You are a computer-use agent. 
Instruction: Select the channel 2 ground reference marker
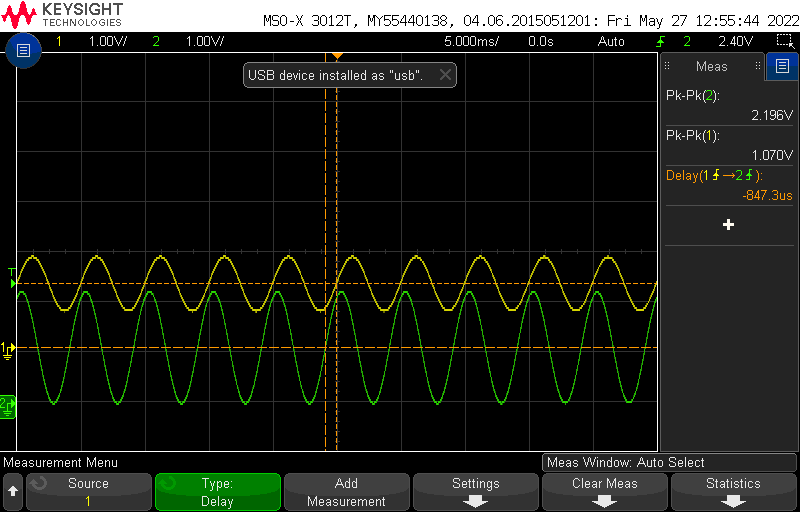point(7,405)
